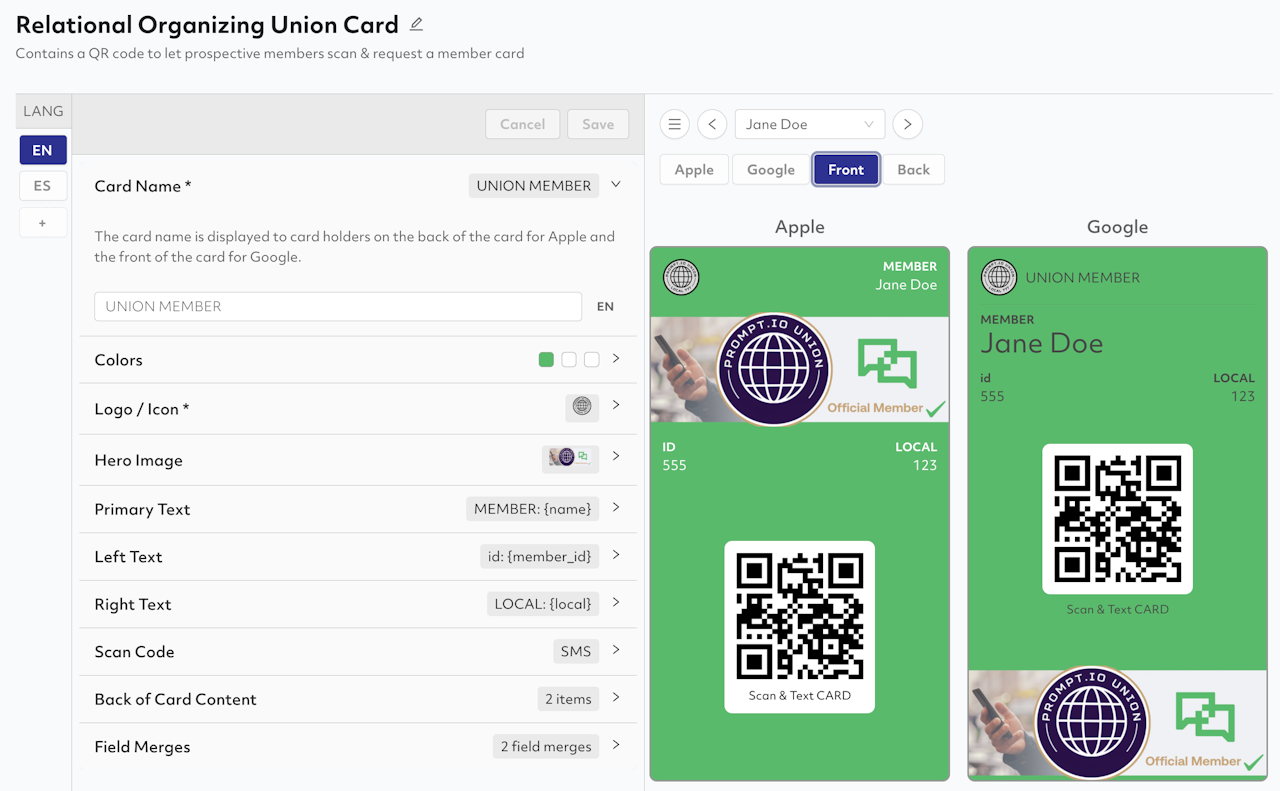
Task: Click the QR code on the Apple card
Action: point(800,615)
